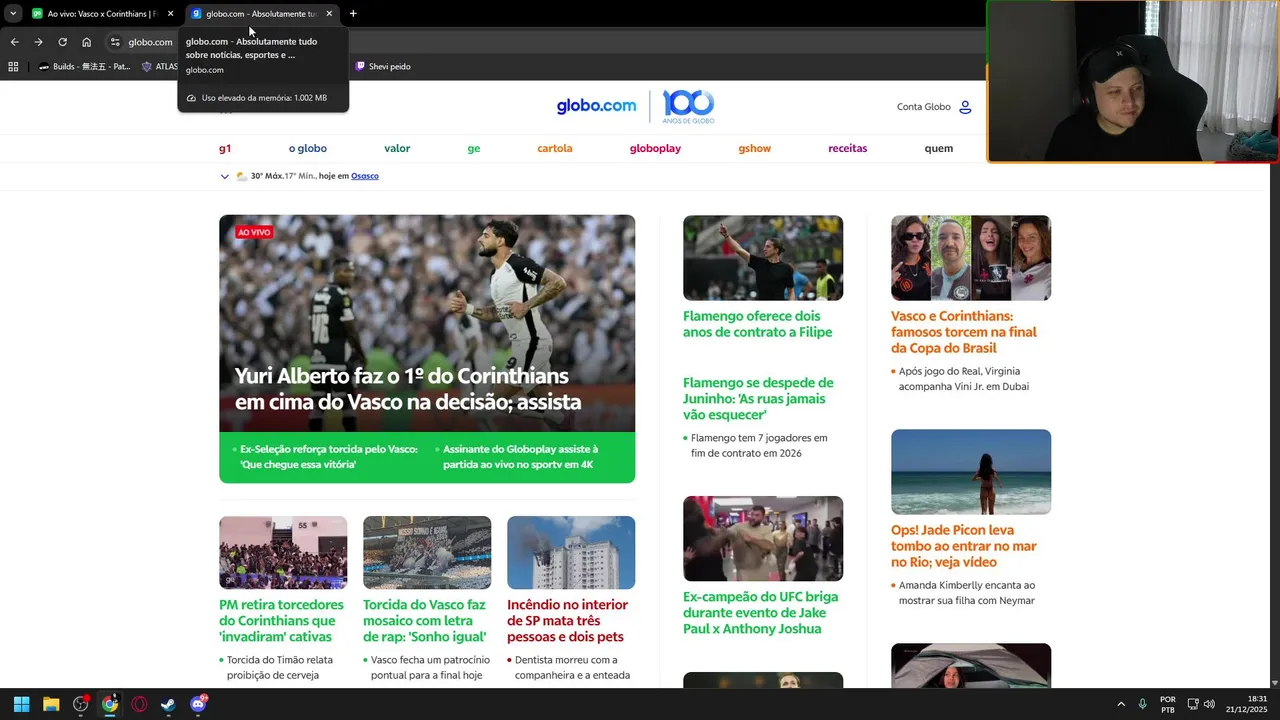Open the gshow section
The image size is (1280, 720).
tap(755, 148)
